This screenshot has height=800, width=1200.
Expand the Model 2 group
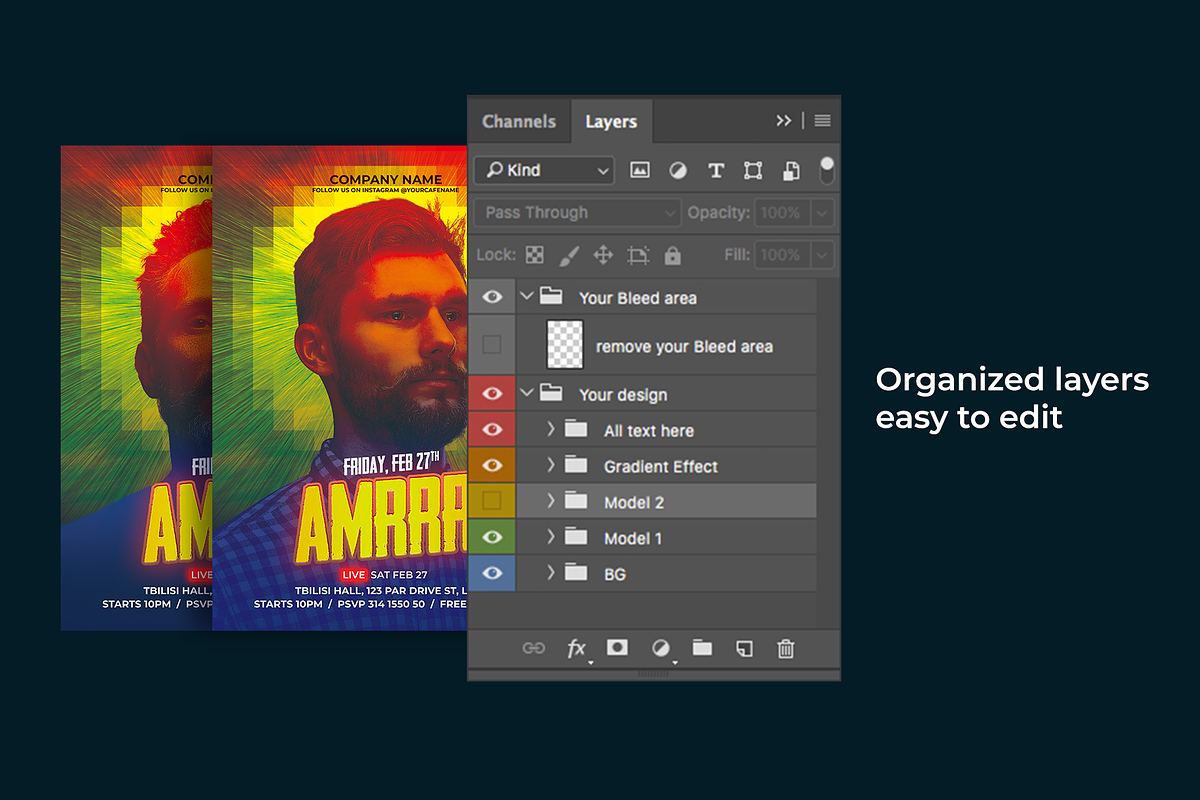tap(551, 502)
